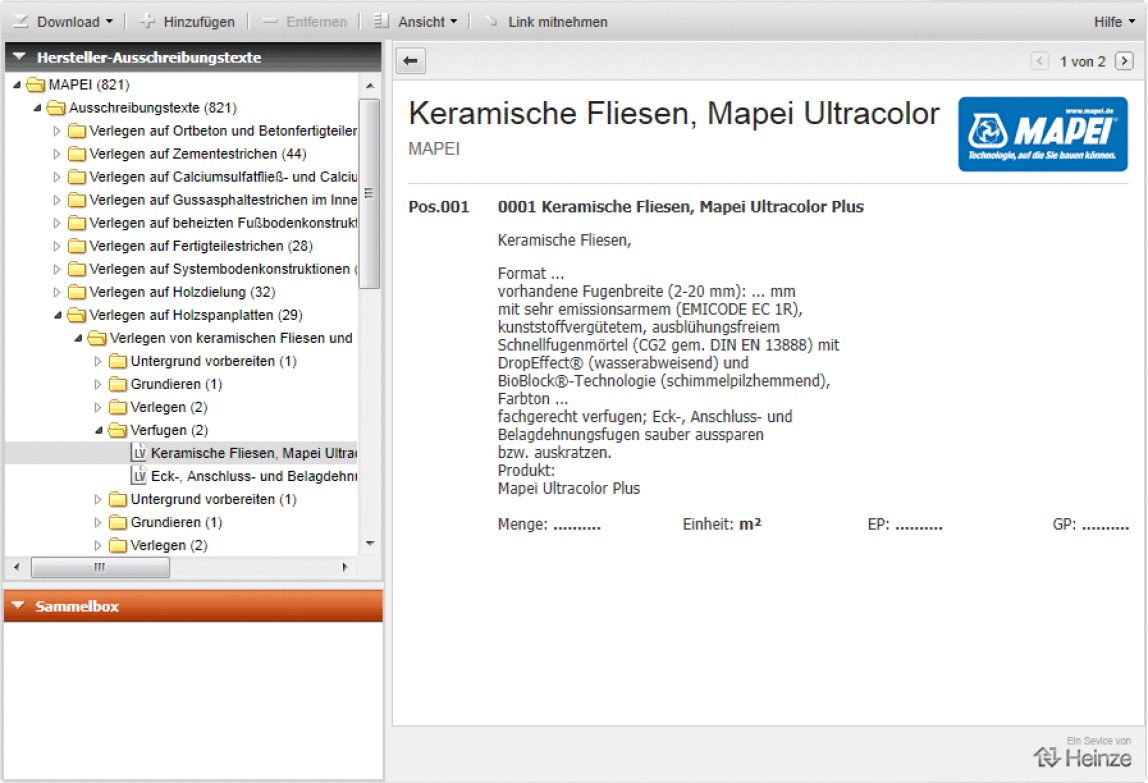Expand Verlegen auf Ortbeton folder
This screenshot has height=783, width=1148.
tap(57, 131)
